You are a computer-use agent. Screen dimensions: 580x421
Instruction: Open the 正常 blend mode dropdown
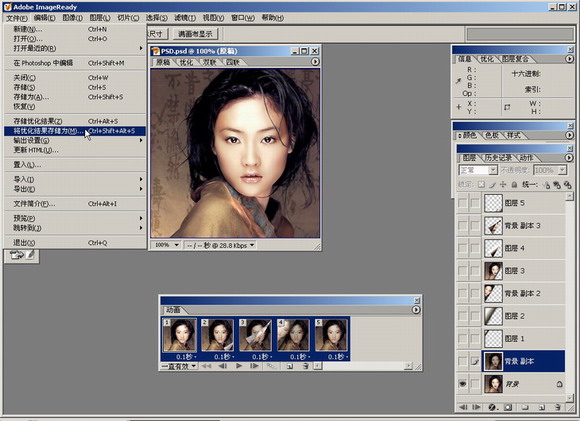click(493, 170)
